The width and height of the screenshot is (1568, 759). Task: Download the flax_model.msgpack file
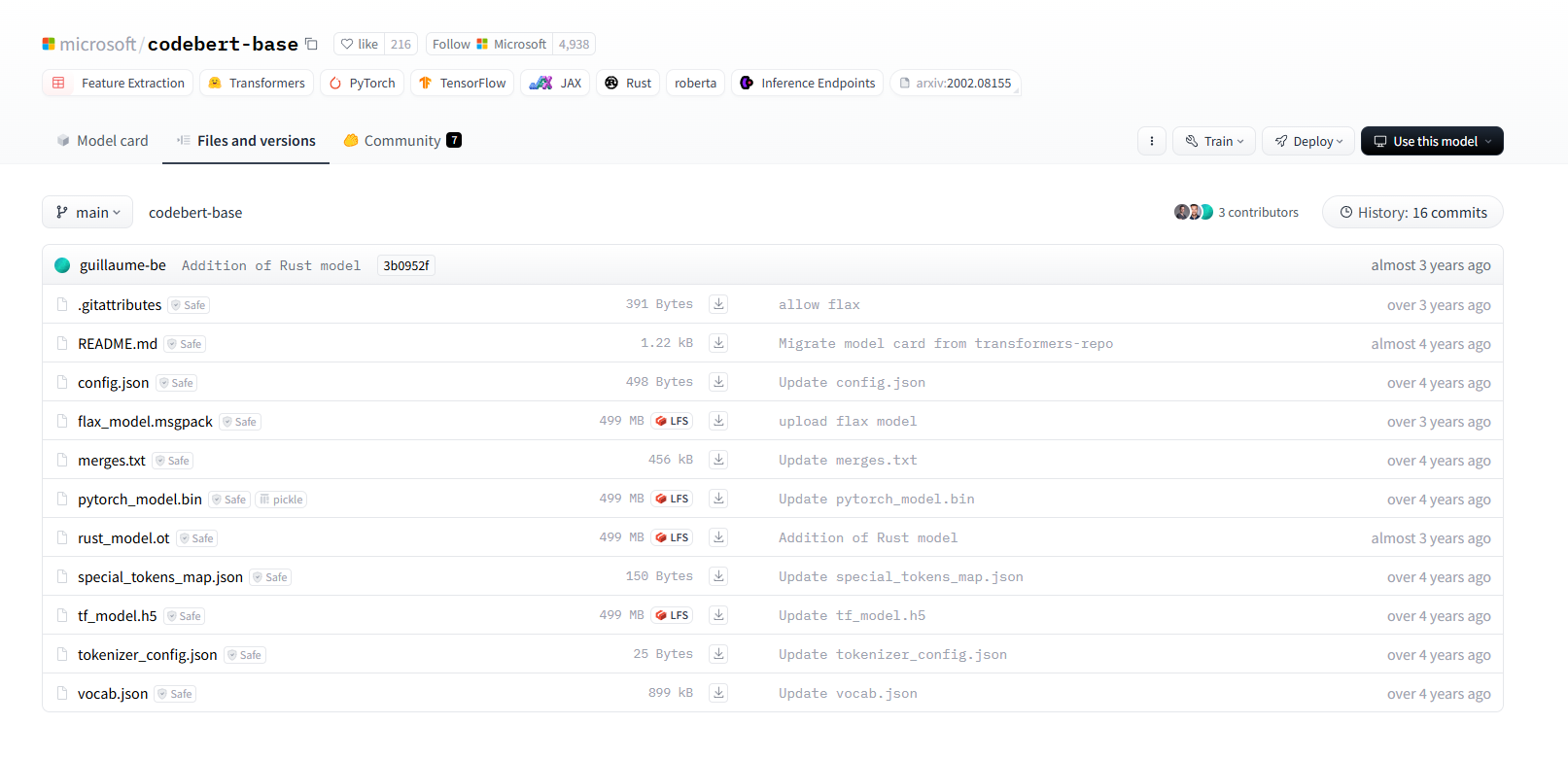(x=718, y=421)
